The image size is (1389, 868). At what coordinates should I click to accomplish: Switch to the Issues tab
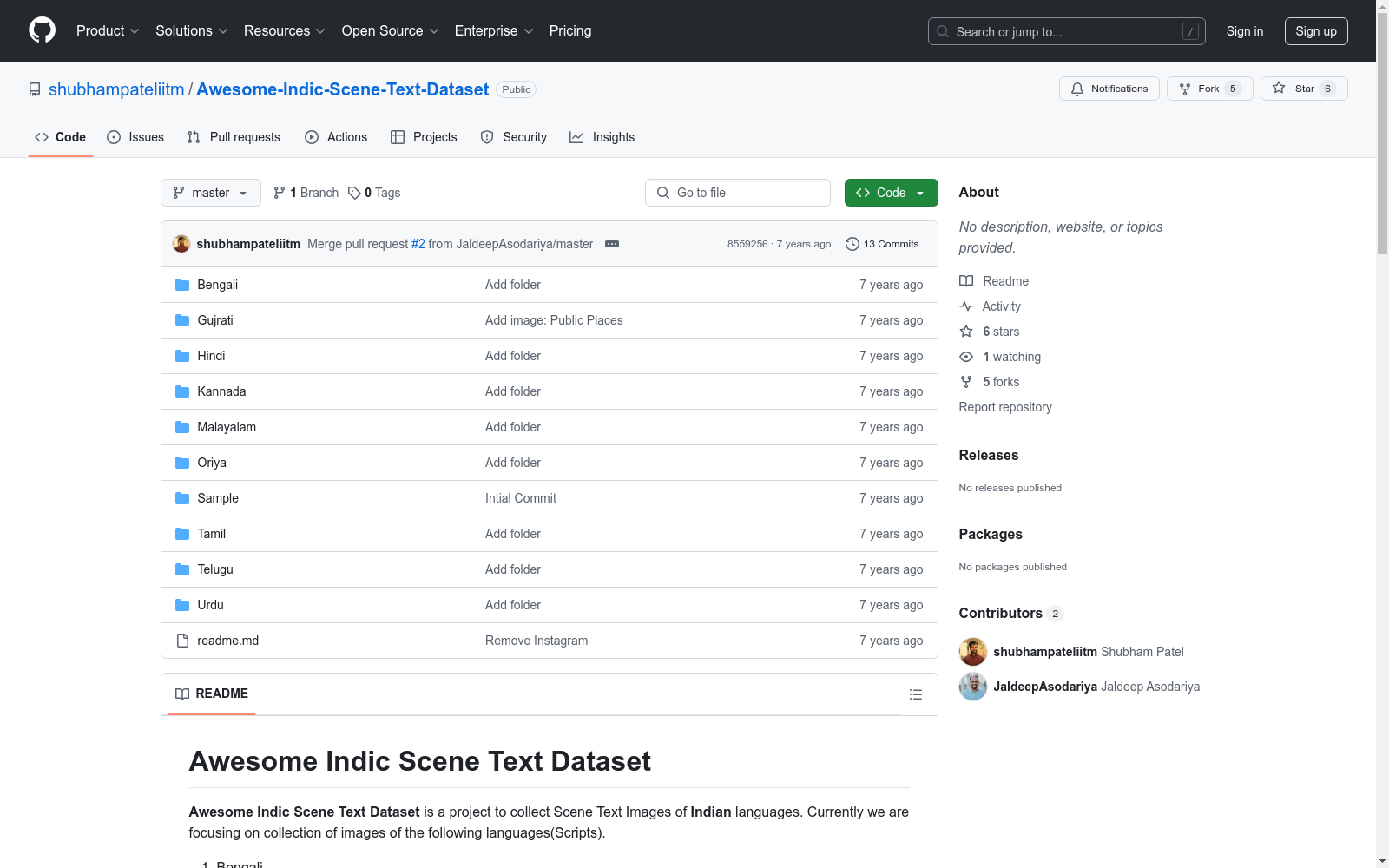[135, 137]
